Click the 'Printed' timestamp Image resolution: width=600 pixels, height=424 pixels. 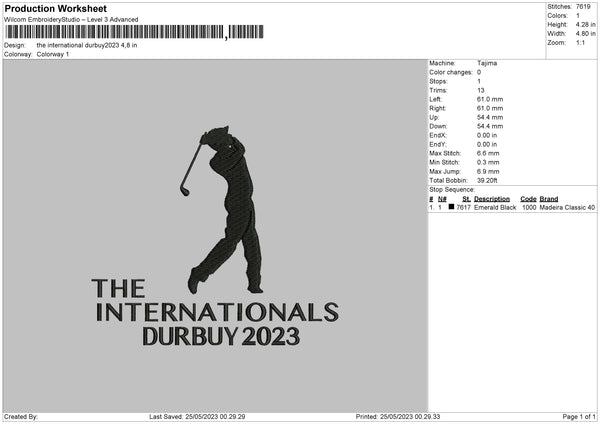398,416
